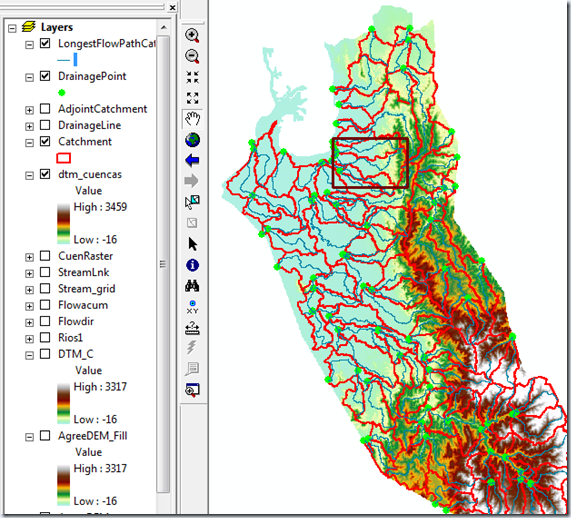
Task: Collapse the AgreeDEM_Fill legend
Action: tap(29, 437)
